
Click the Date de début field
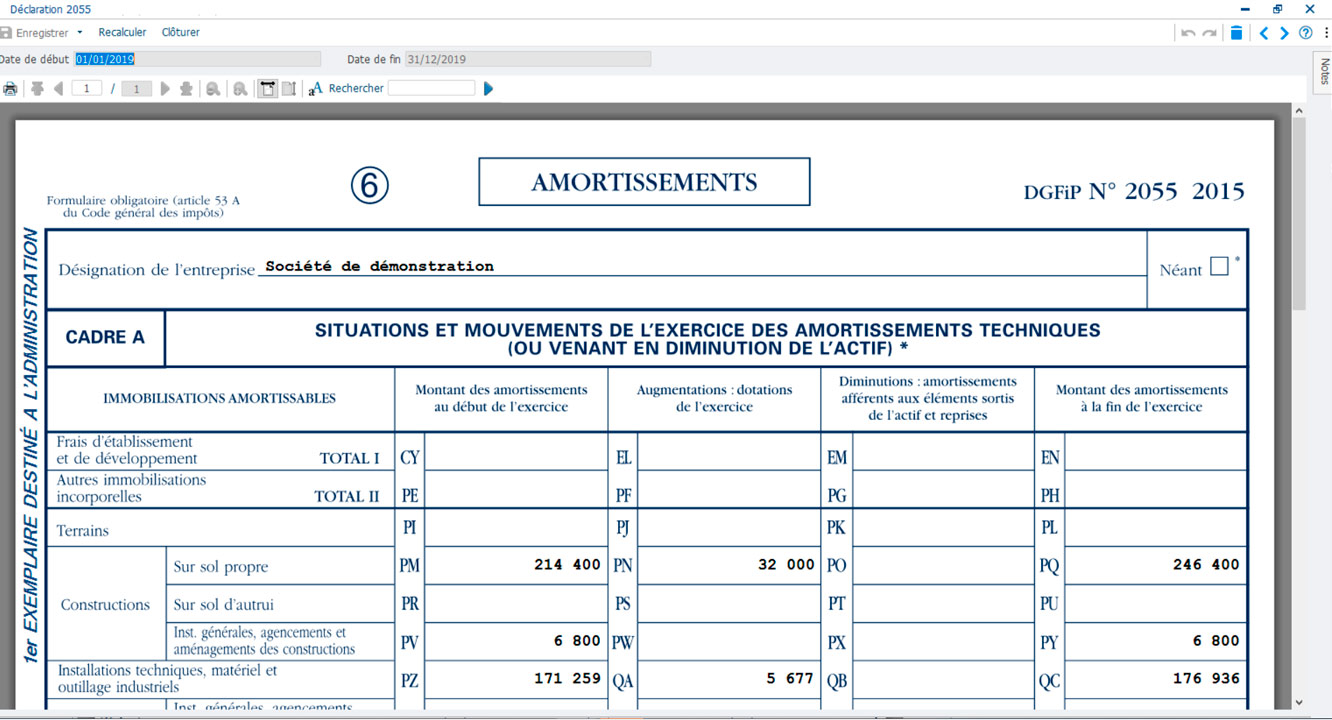[197, 60]
